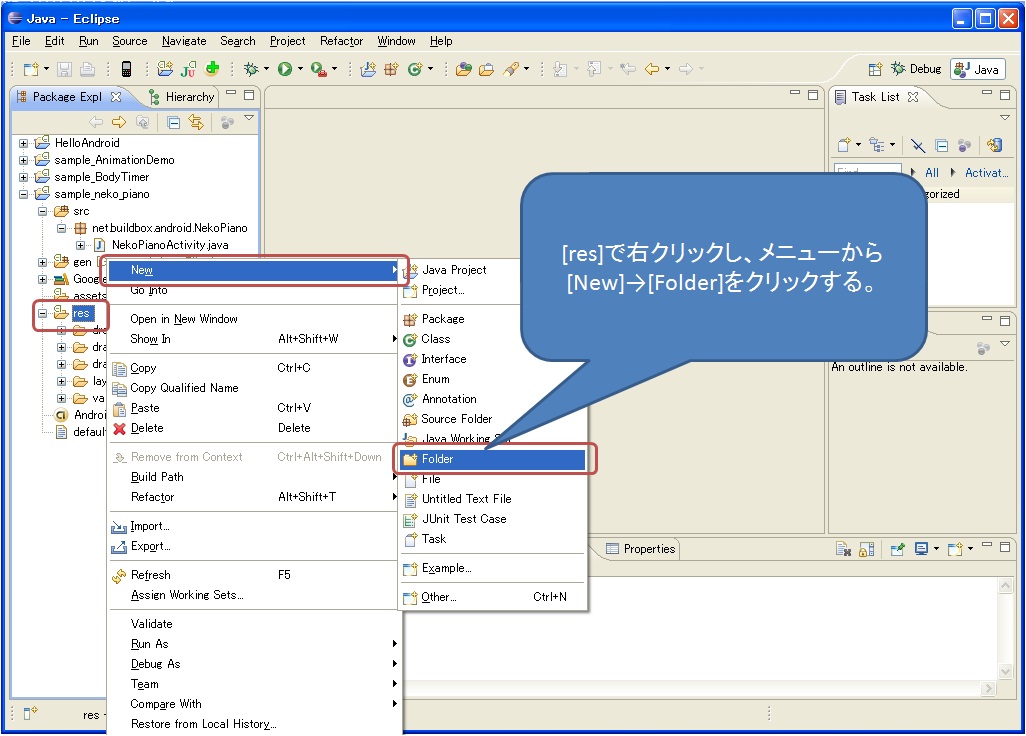Switch to the Hierarchy tab
Image resolution: width=1026 pixels, height=736 pixels.
click(x=183, y=97)
